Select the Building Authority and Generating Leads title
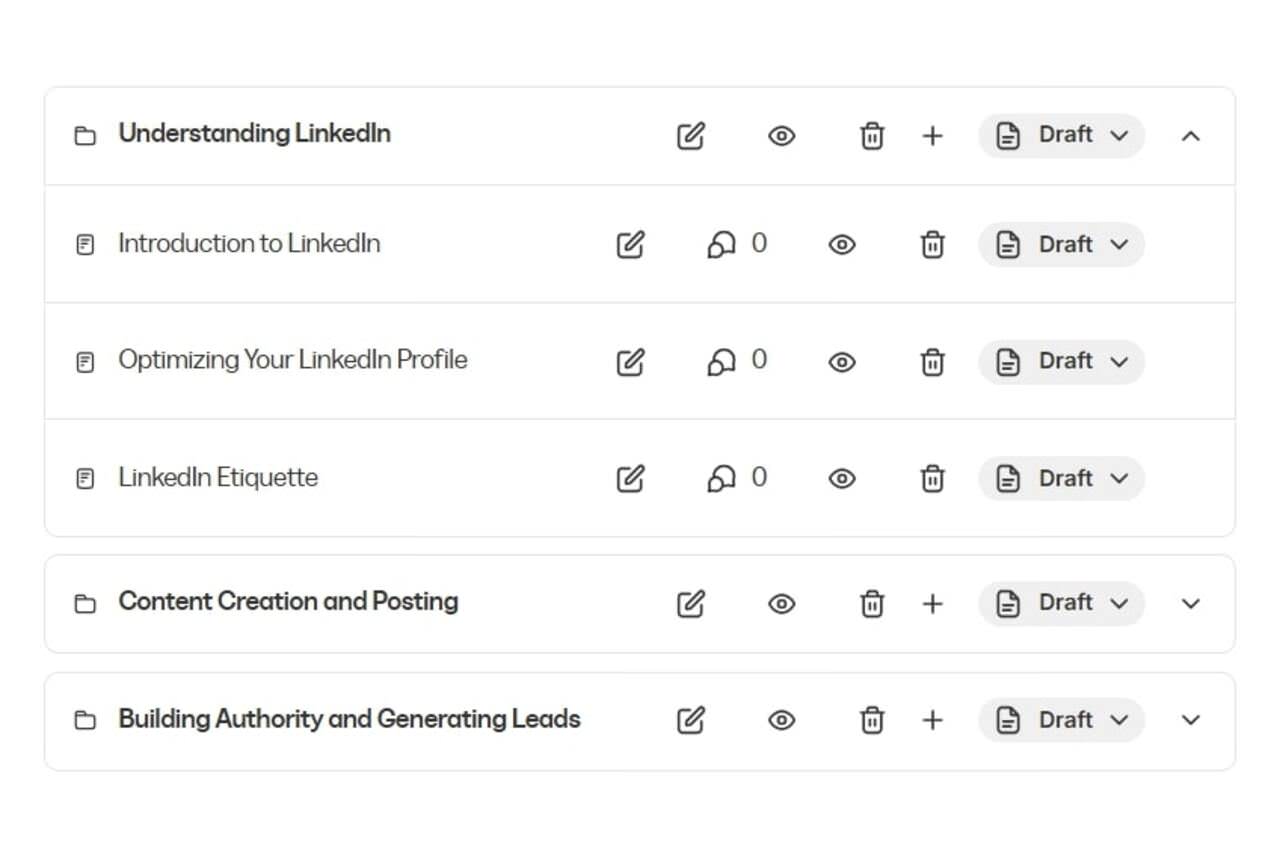The width and height of the screenshot is (1280, 856). (x=349, y=719)
